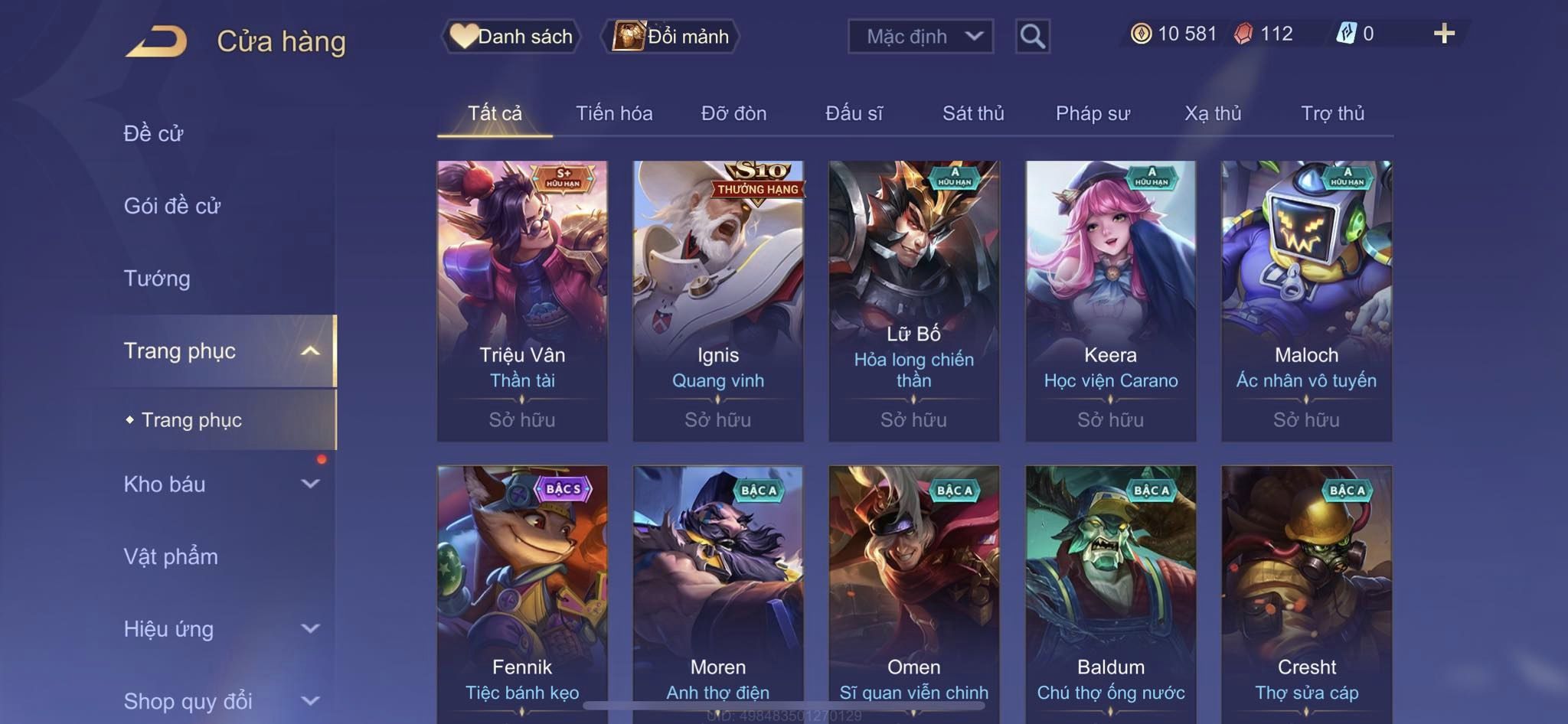Open Danh sách wishlist heart button
This screenshot has width=1568, height=724.
click(511, 36)
